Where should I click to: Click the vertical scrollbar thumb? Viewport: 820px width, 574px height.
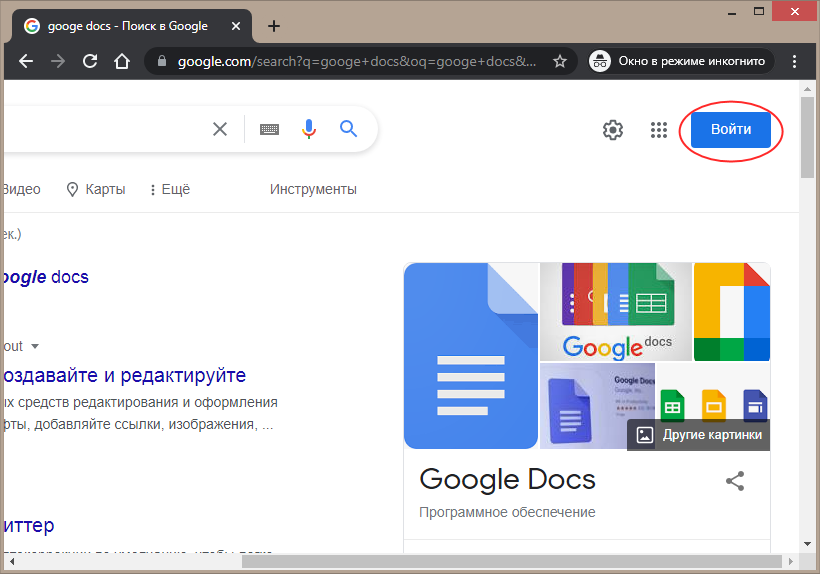click(807, 137)
